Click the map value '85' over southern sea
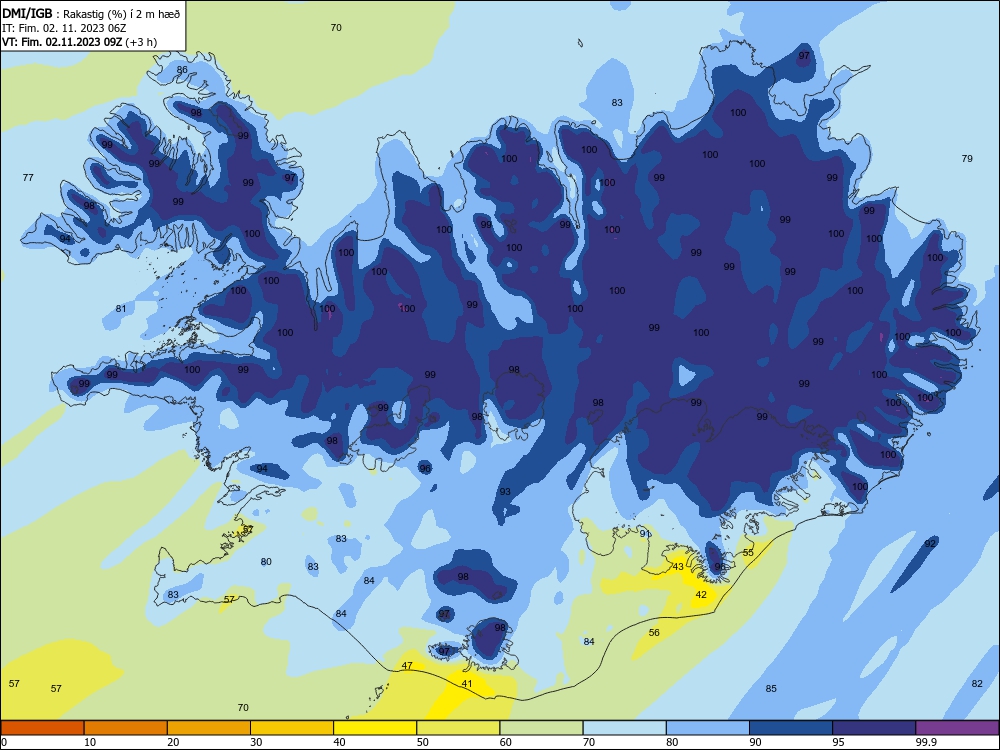 tap(771, 689)
